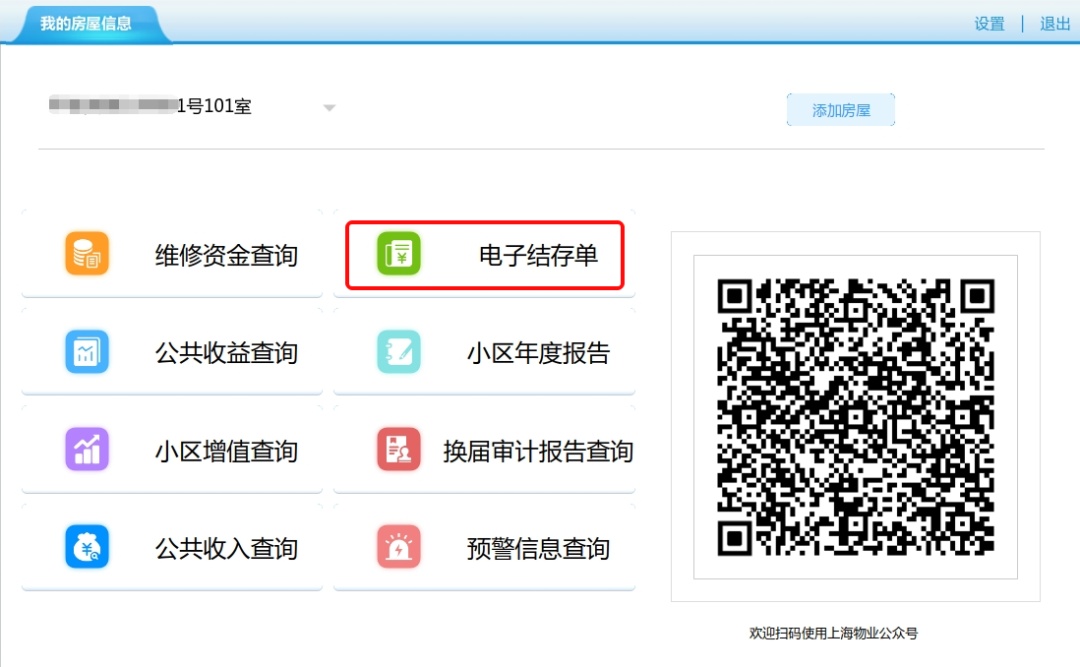Open the 电子结存单 text label
Screen dimensions: 1080x667
(x=538, y=255)
